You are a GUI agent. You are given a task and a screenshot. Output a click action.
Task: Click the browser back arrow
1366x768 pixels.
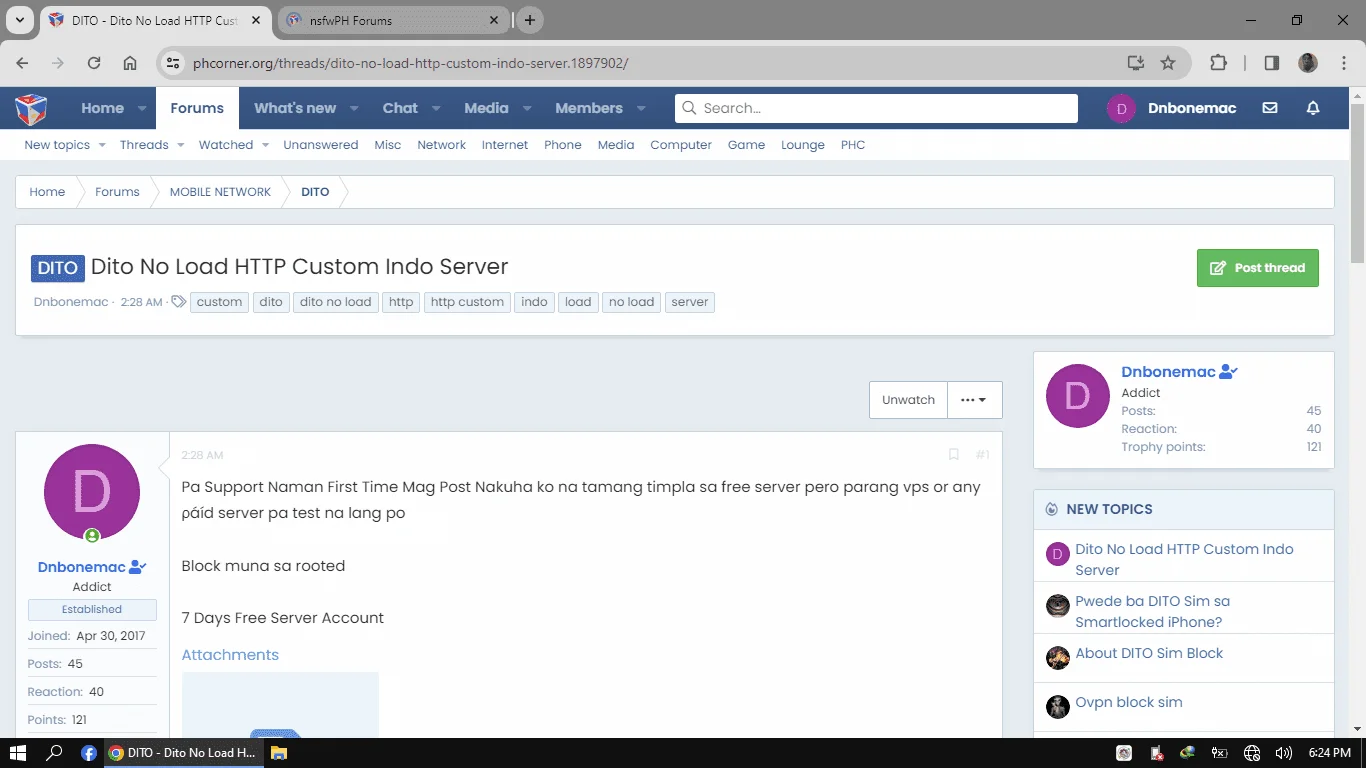tap(23, 63)
